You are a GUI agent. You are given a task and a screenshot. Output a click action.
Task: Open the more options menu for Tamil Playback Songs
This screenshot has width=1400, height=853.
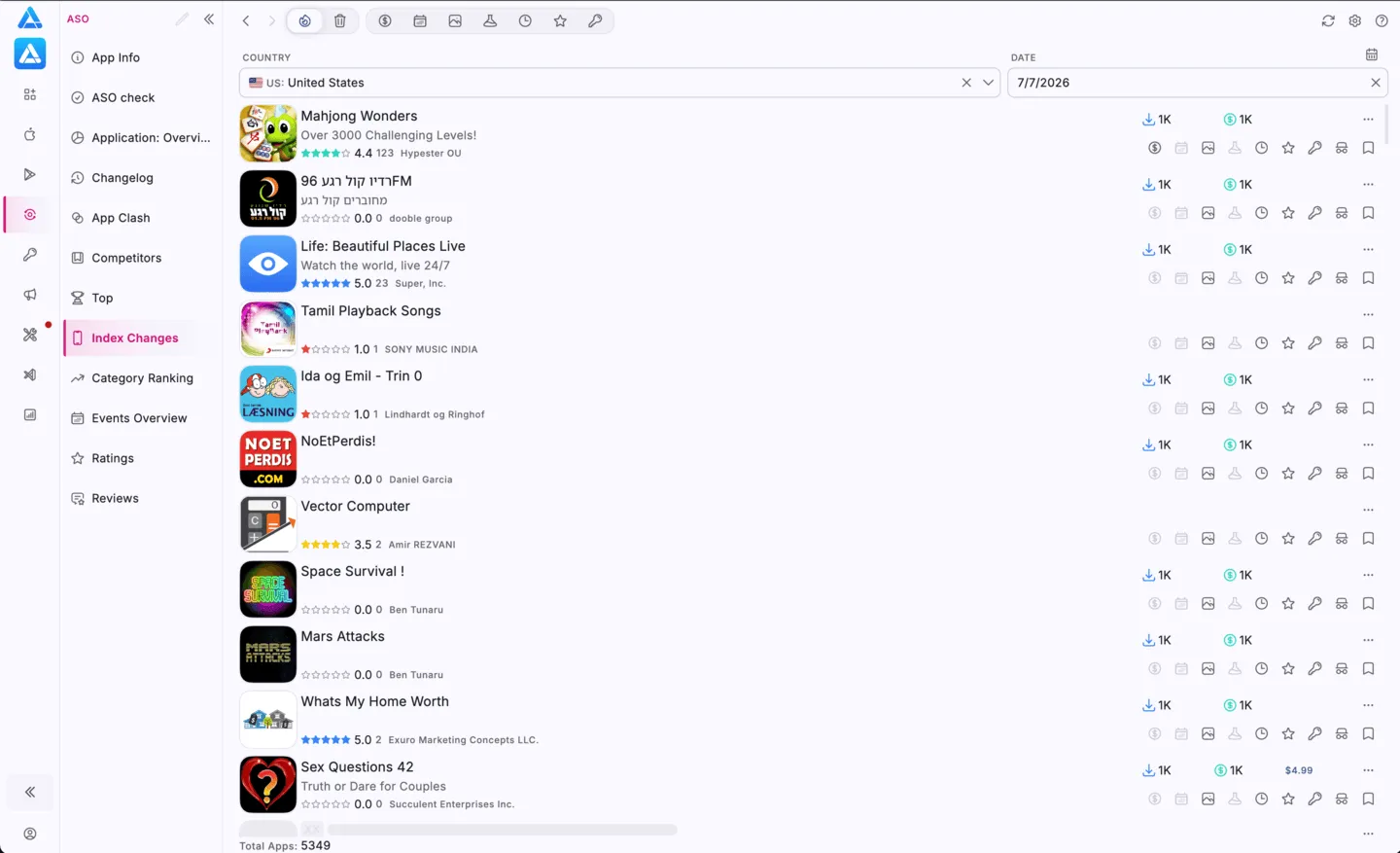coord(1368,315)
